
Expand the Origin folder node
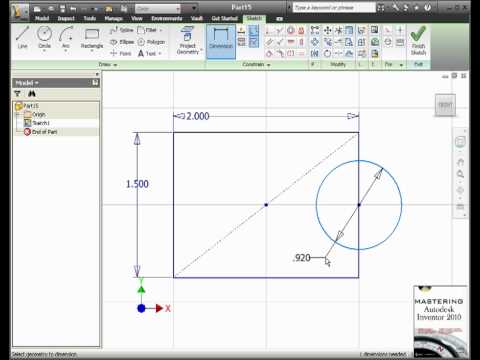[18, 115]
